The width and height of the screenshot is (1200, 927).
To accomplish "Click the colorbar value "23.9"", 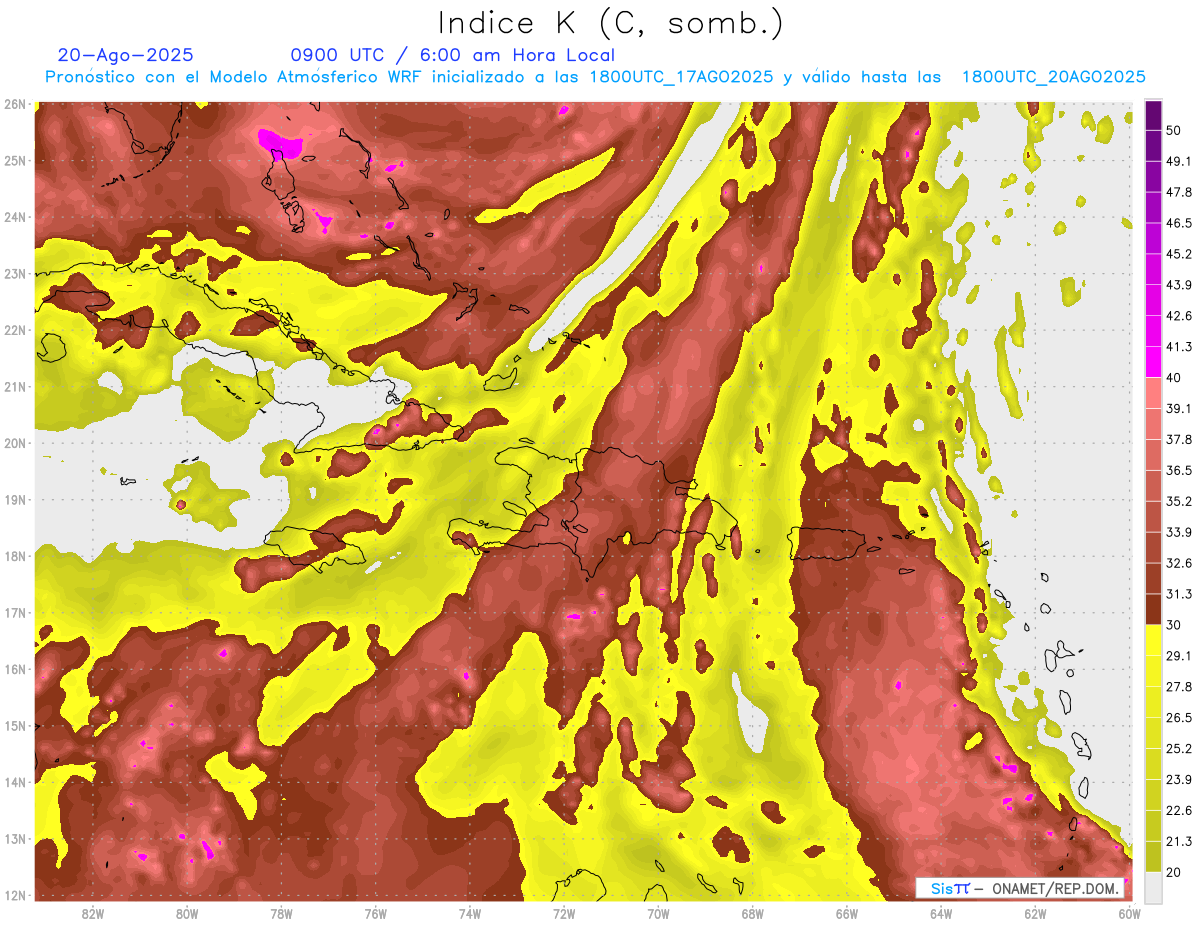I will [x=1178, y=780].
